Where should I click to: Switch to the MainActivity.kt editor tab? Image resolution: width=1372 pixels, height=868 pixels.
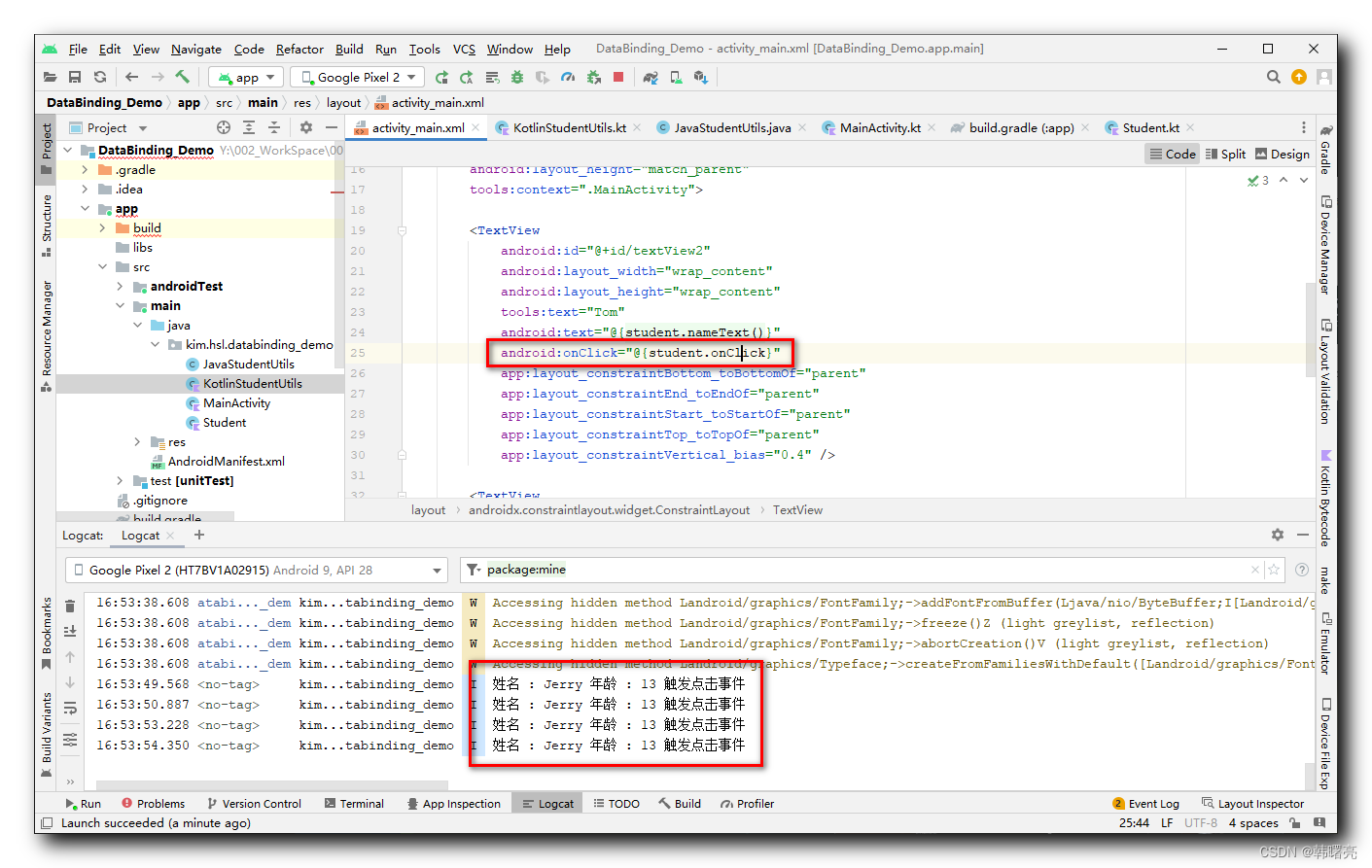pyautogui.click(x=879, y=127)
